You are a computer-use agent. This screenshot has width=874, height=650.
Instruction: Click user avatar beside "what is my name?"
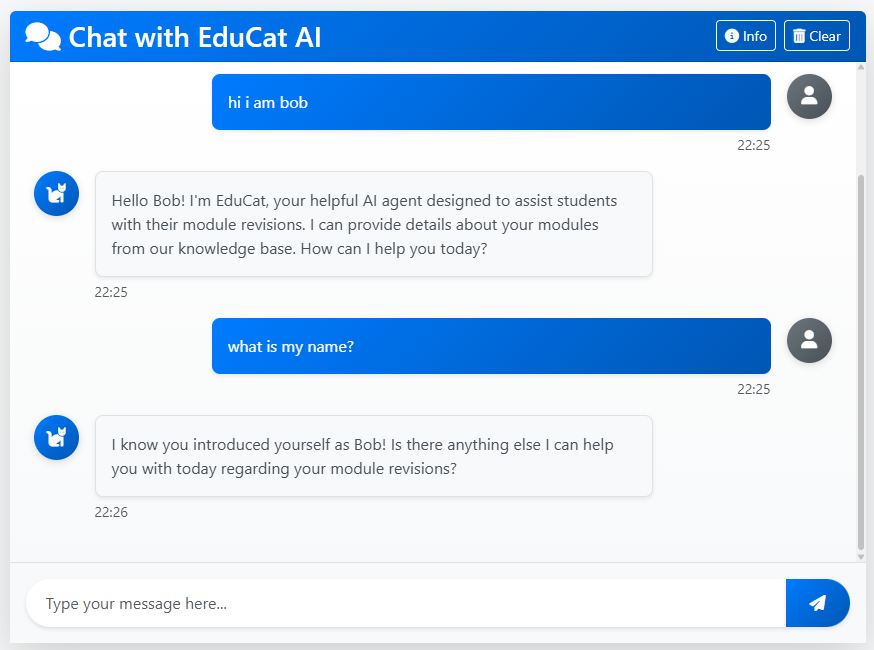pos(809,340)
